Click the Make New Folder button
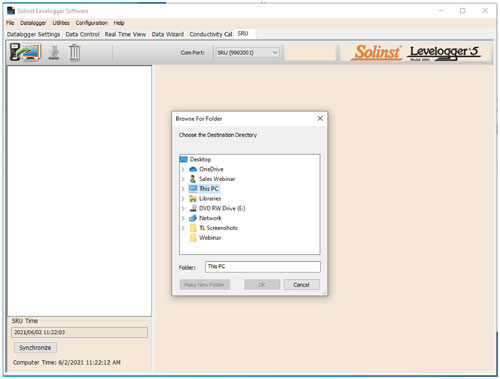The width and height of the screenshot is (500, 379). coord(204,285)
